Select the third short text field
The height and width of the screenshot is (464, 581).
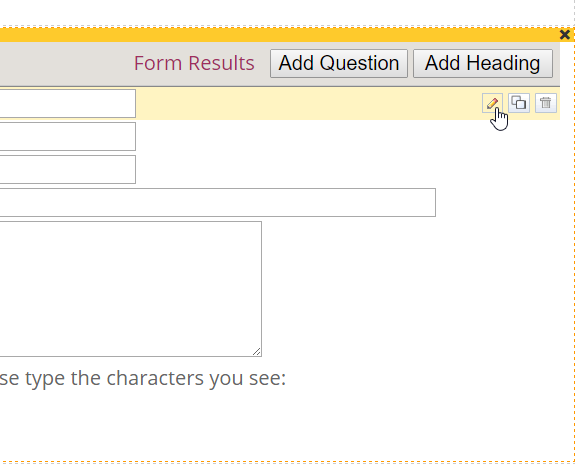[67, 169]
